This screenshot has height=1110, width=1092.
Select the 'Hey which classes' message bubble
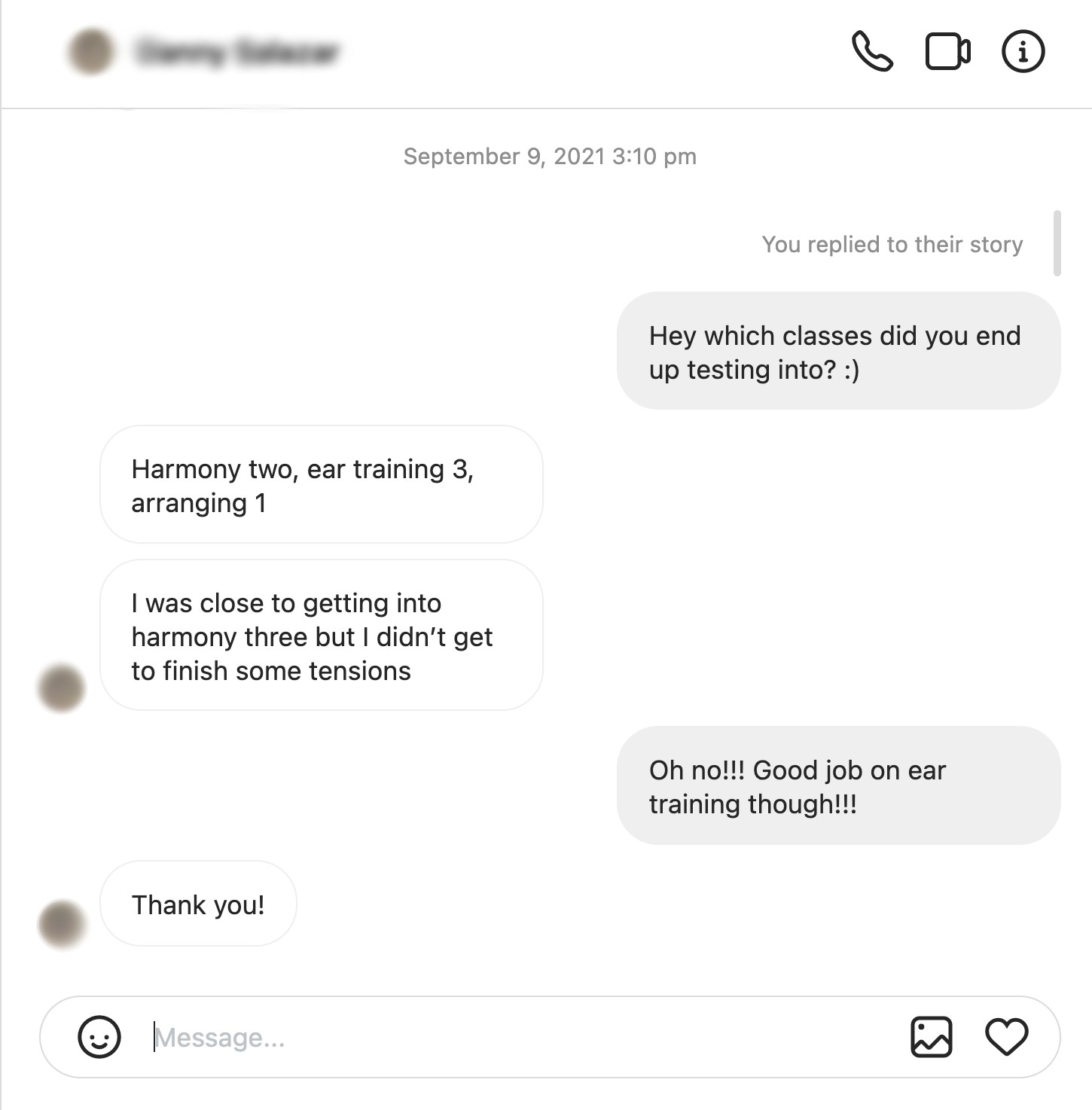838,351
